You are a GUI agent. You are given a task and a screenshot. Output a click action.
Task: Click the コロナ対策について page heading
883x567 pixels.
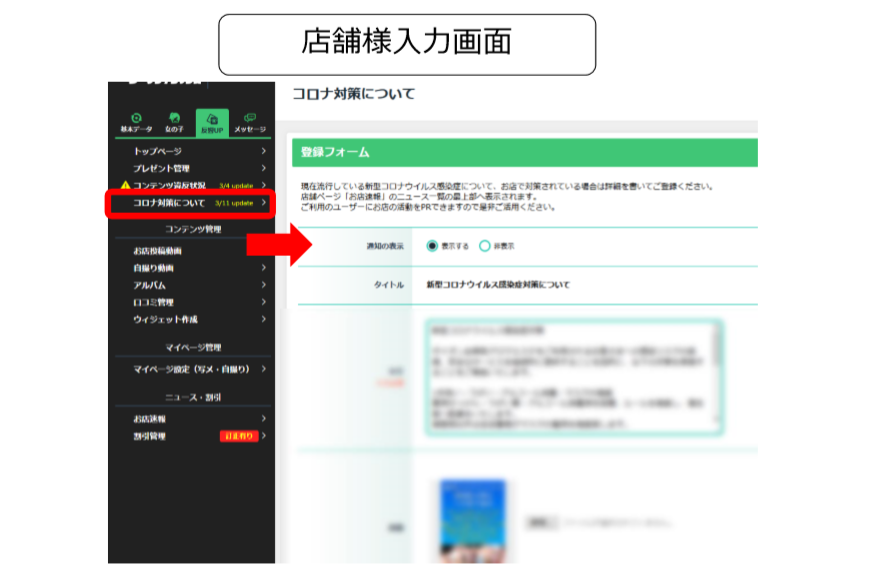(x=354, y=93)
